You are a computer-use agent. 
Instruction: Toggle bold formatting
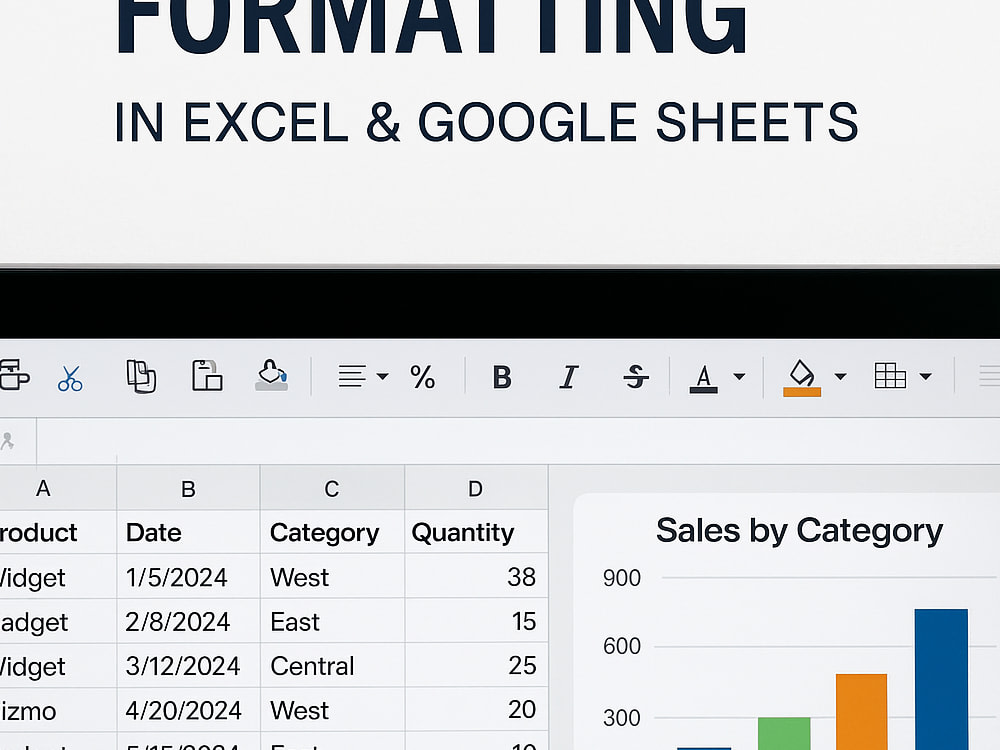(502, 377)
